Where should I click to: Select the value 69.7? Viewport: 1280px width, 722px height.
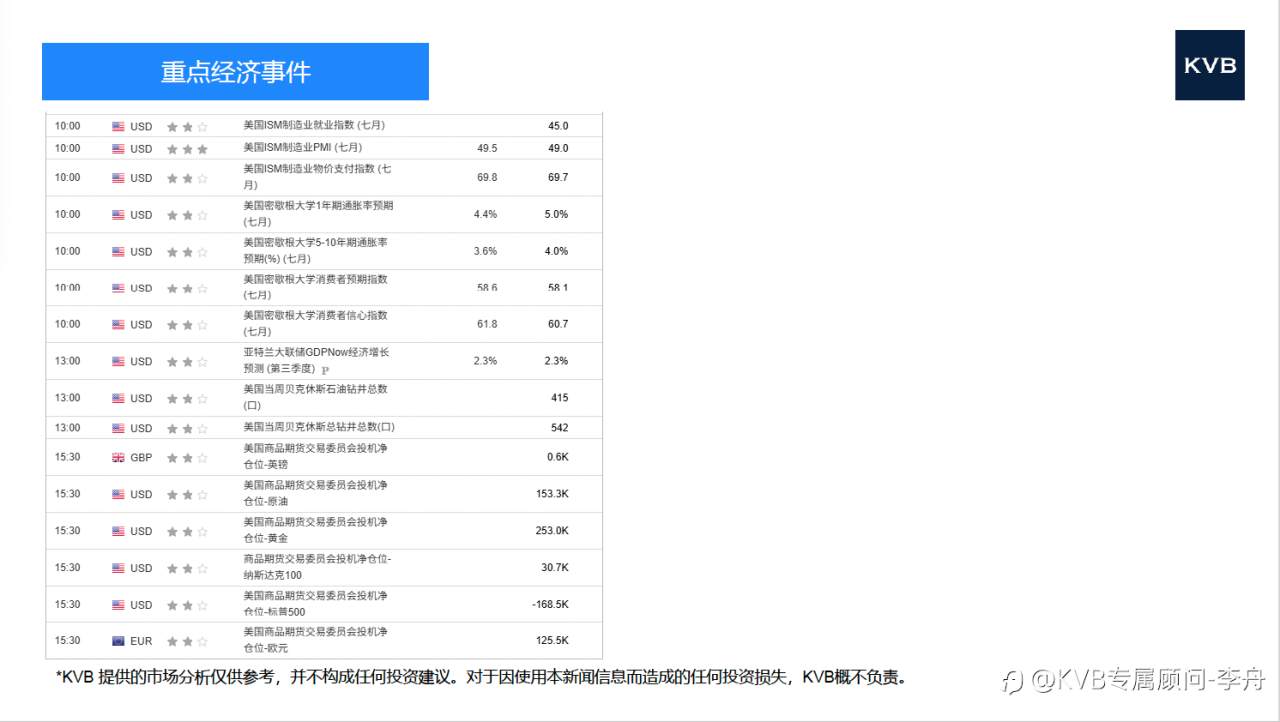[x=558, y=177]
